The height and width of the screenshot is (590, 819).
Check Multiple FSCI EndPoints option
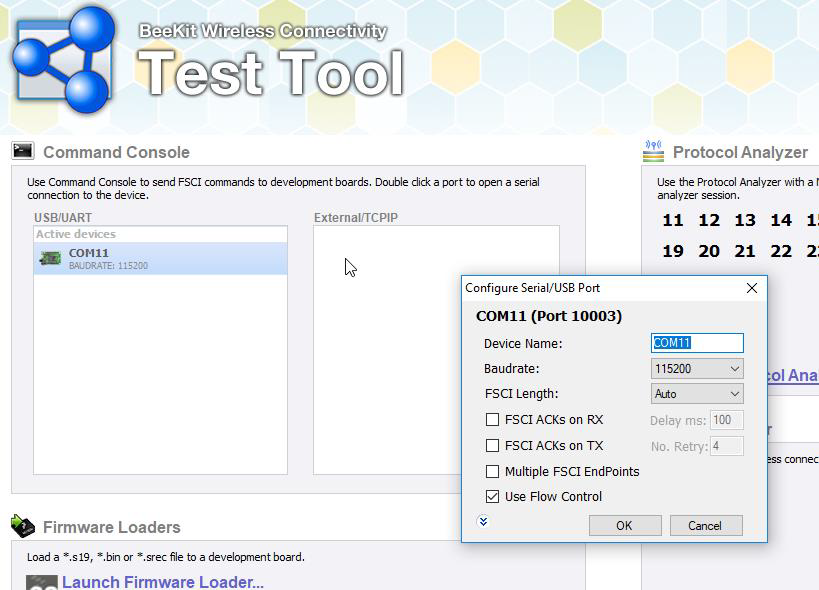pos(492,471)
